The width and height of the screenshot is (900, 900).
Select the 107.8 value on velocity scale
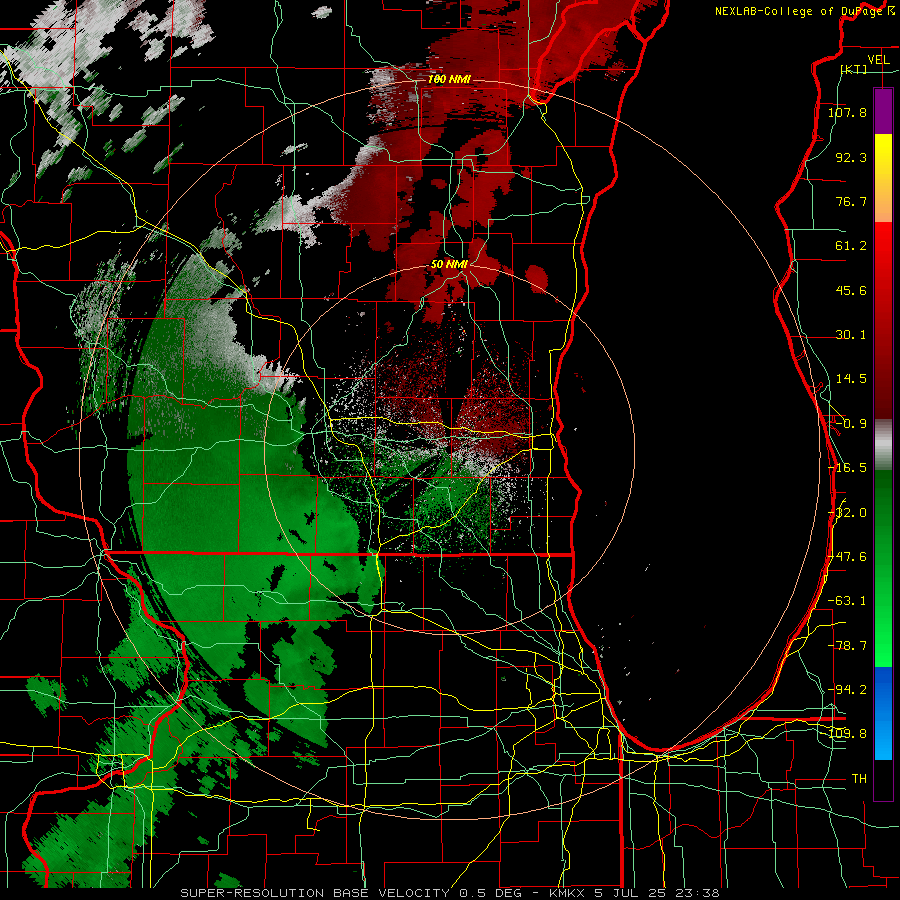[847, 112]
